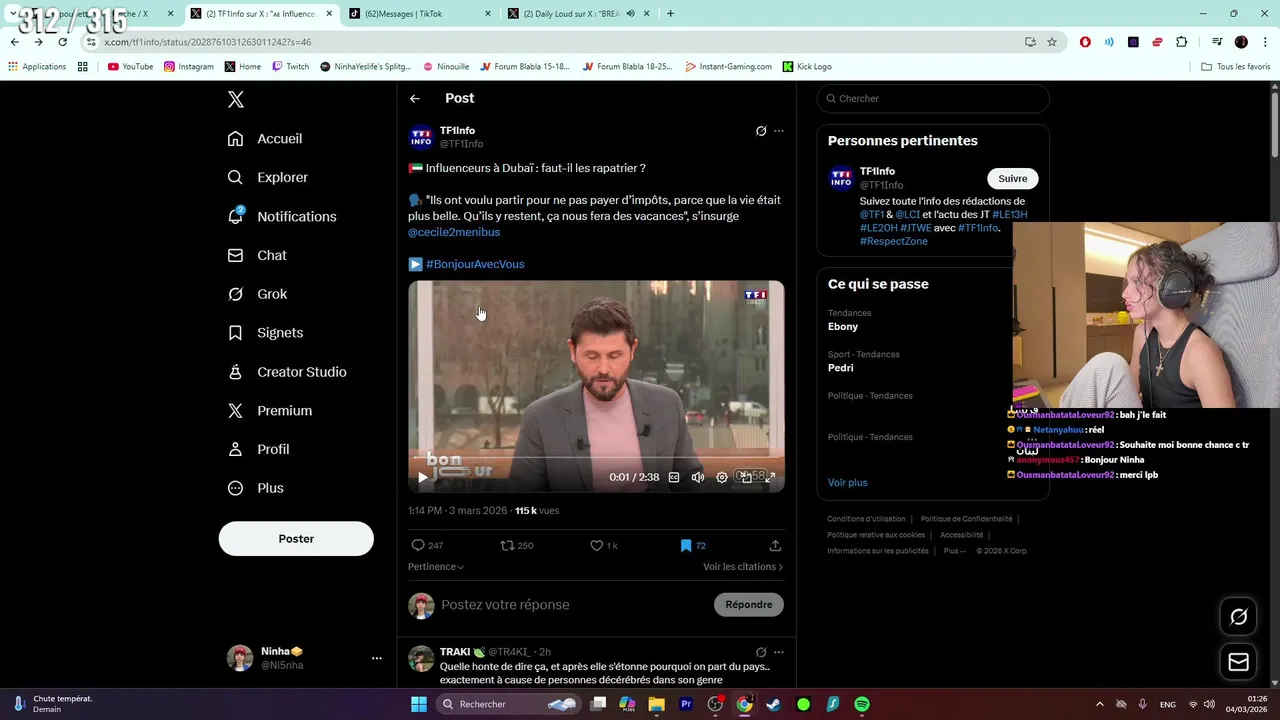The width and height of the screenshot is (1280, 720).
Task: Toggle video captions (CC)
Action: click(x=674, y=478)
